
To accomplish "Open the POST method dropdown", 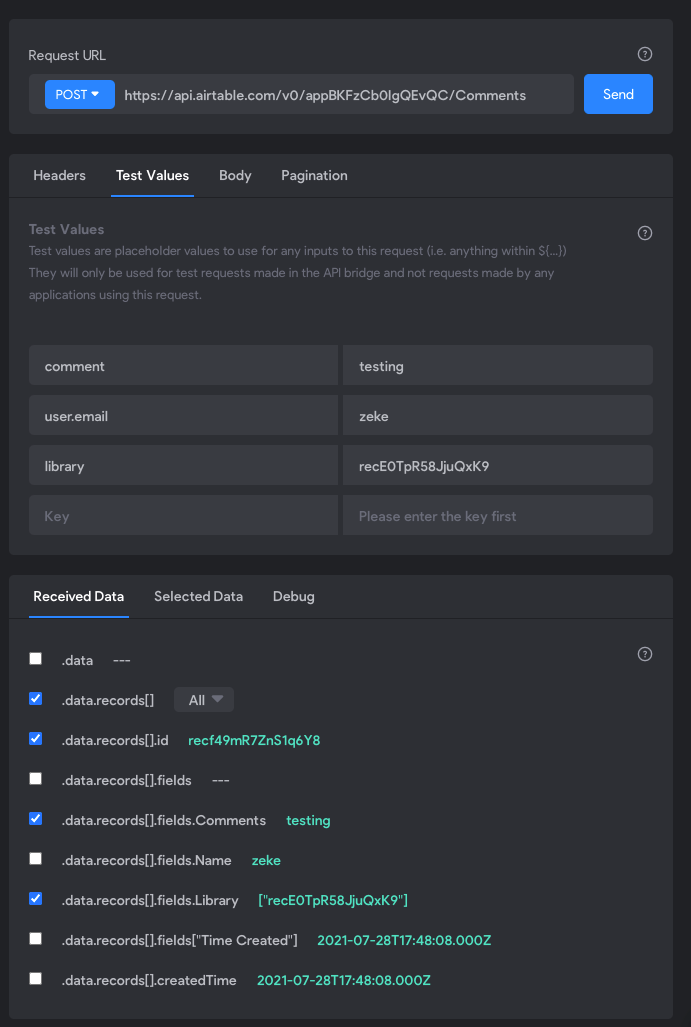I will 79,94.
